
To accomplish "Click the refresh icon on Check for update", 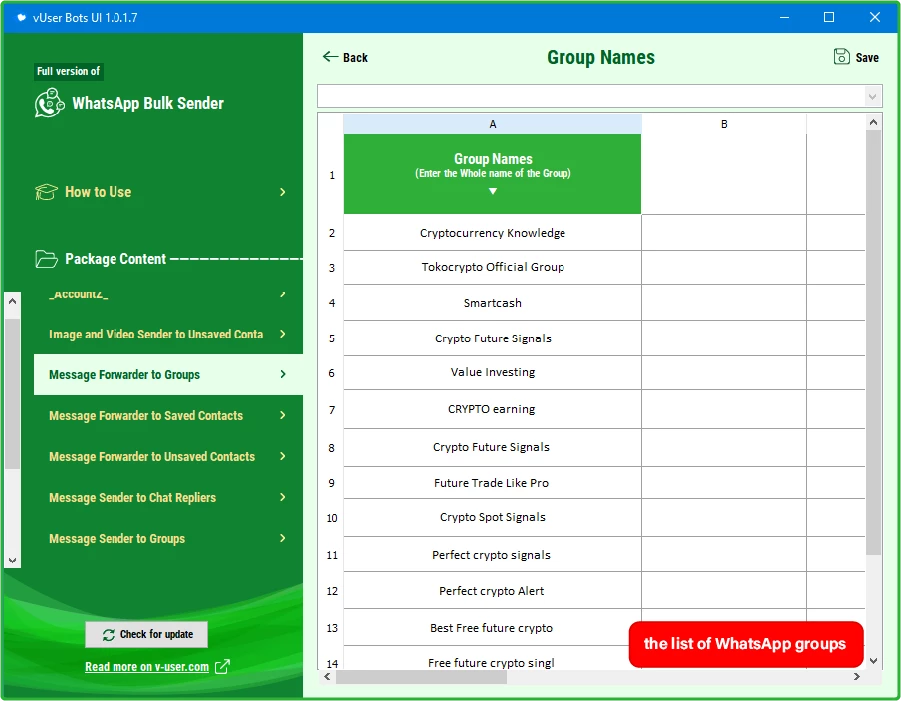I will pyautogui.click(x=109, y=634).
